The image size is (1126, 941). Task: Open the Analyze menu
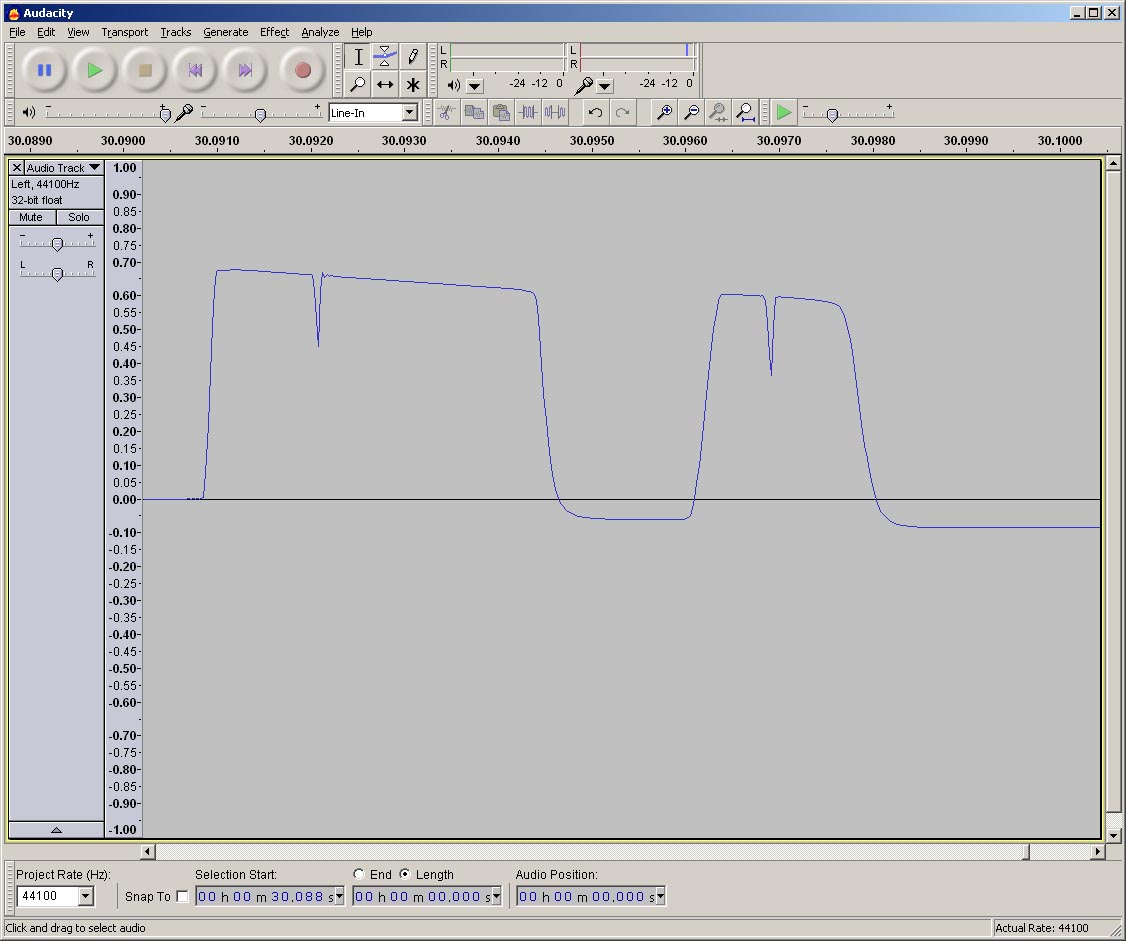(320, 32)
